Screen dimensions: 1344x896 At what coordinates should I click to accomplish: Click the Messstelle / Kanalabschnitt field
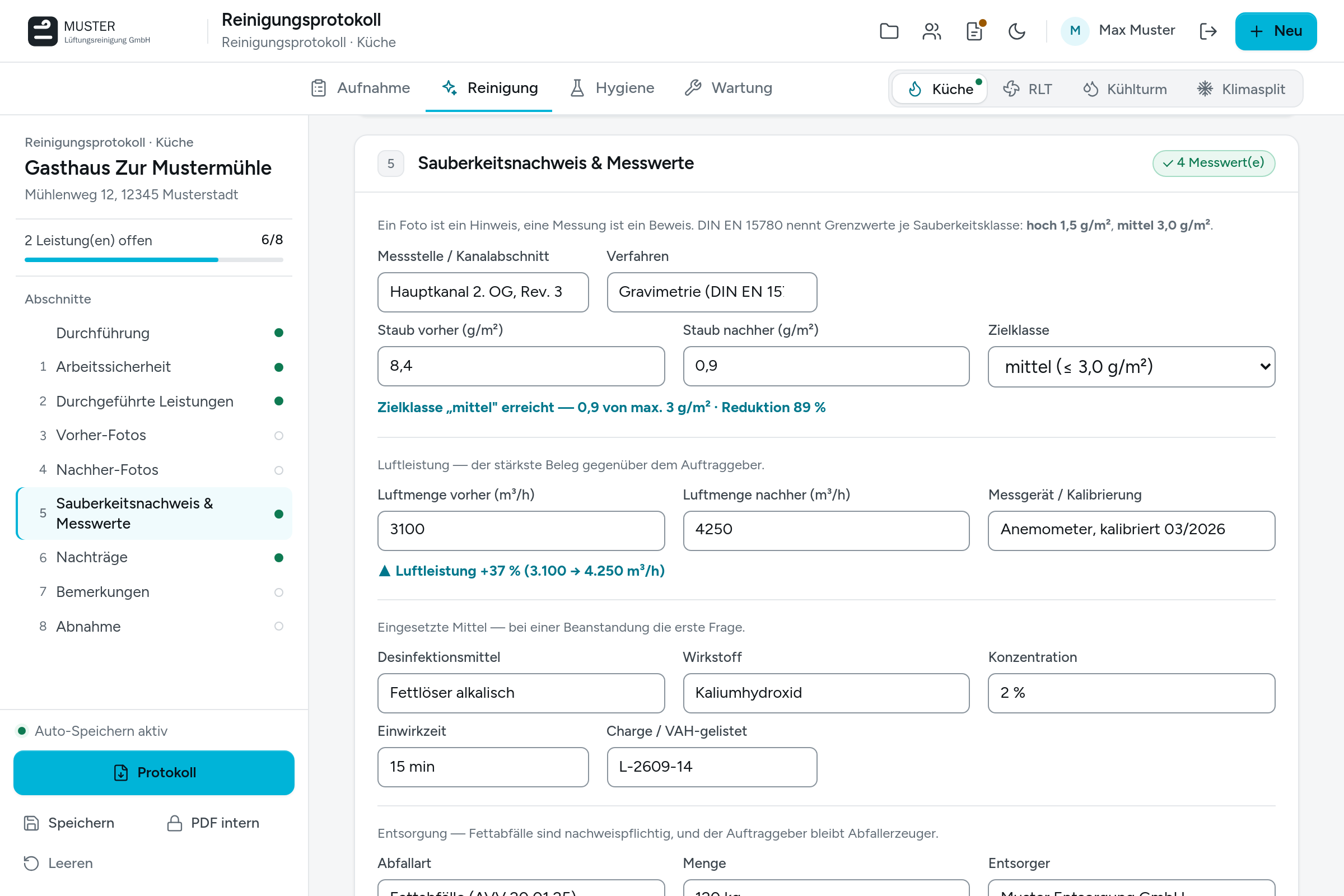(483, 292)
